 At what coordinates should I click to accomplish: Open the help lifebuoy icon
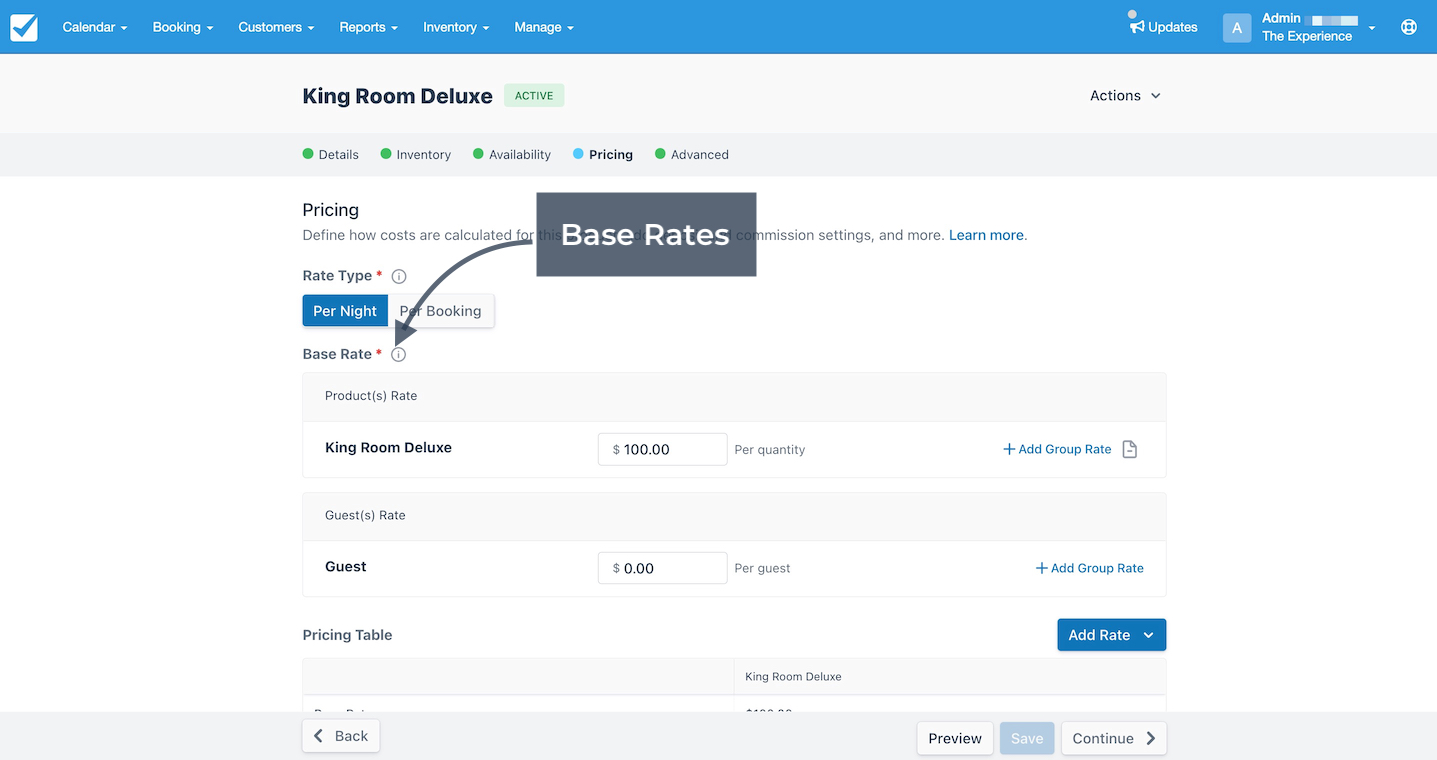1409,27
